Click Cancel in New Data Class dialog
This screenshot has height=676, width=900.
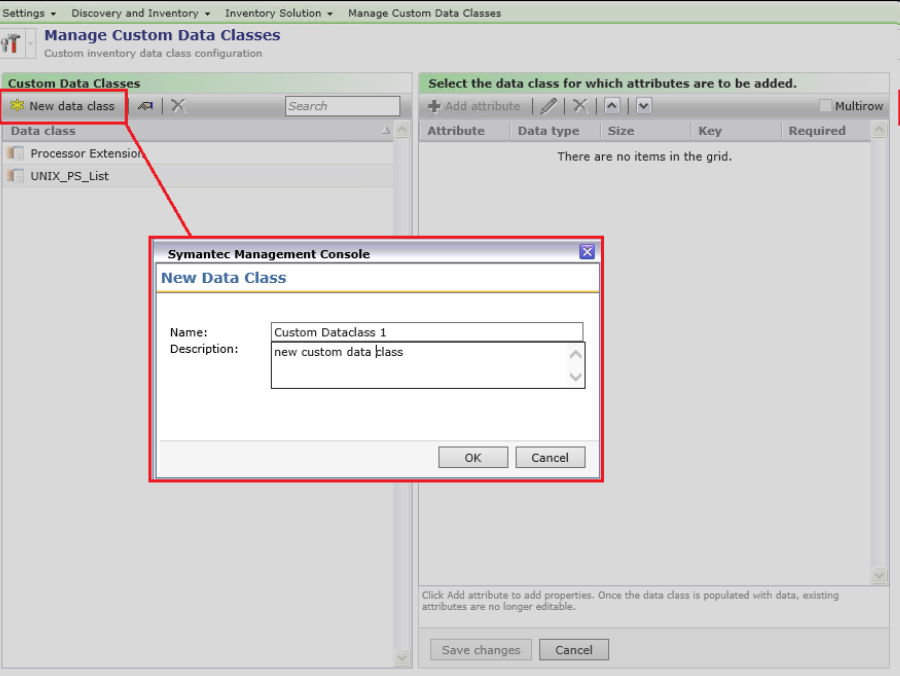(x=550, y=457)
